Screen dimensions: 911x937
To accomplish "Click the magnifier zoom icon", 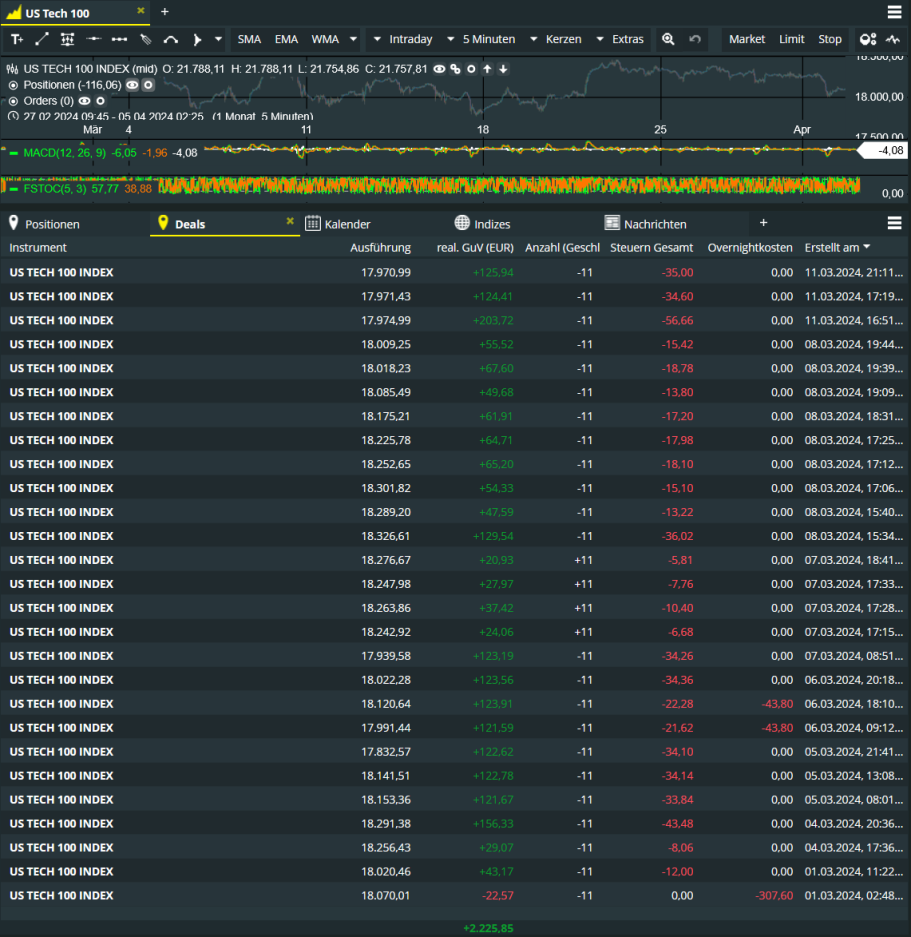I will point(668,39).
